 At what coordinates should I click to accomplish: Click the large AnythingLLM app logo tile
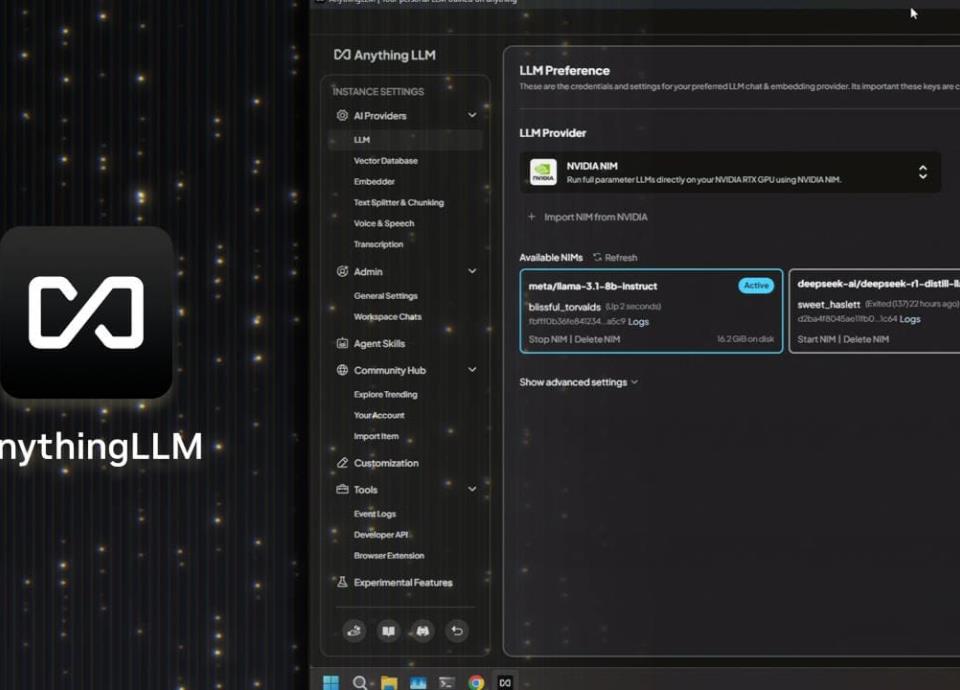[x=86, y=312]
